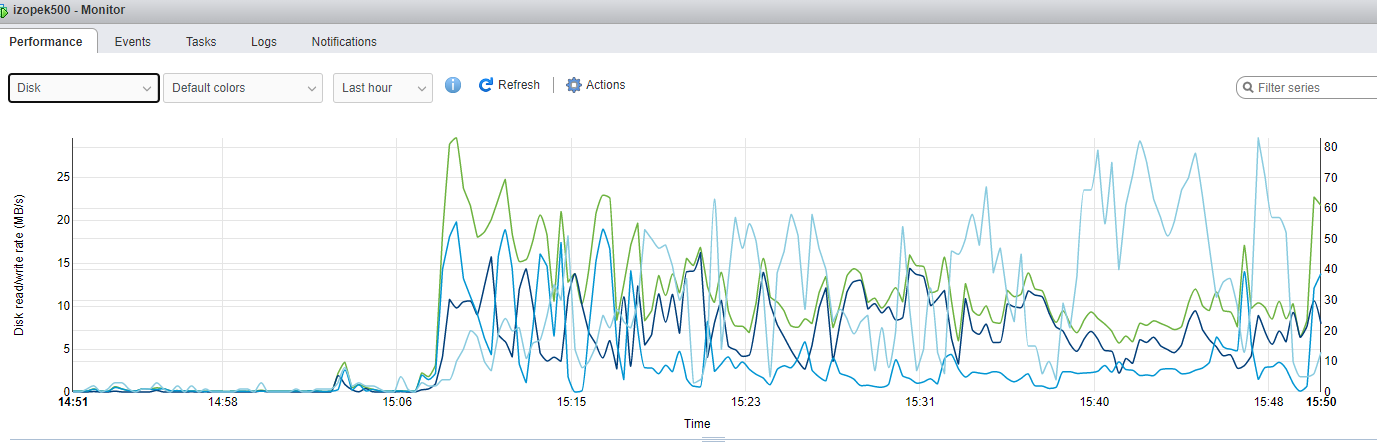Click the green line's highest peak
1377x446 pixels.
click(x=455, y=139)
